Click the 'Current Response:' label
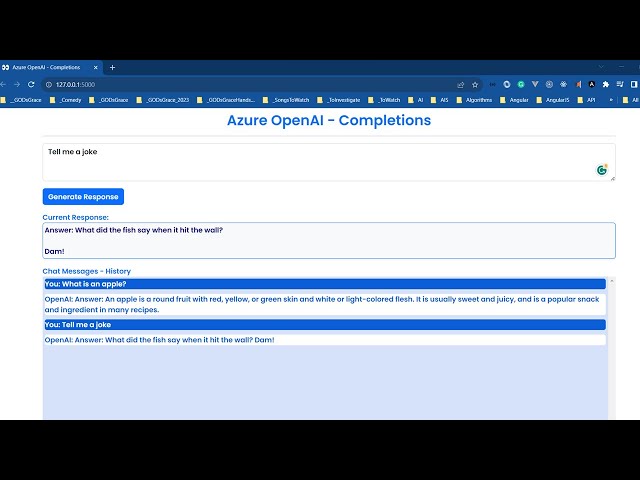Image resolution: width=640 pixels, height=480 pixels. (x=76, y=218)
